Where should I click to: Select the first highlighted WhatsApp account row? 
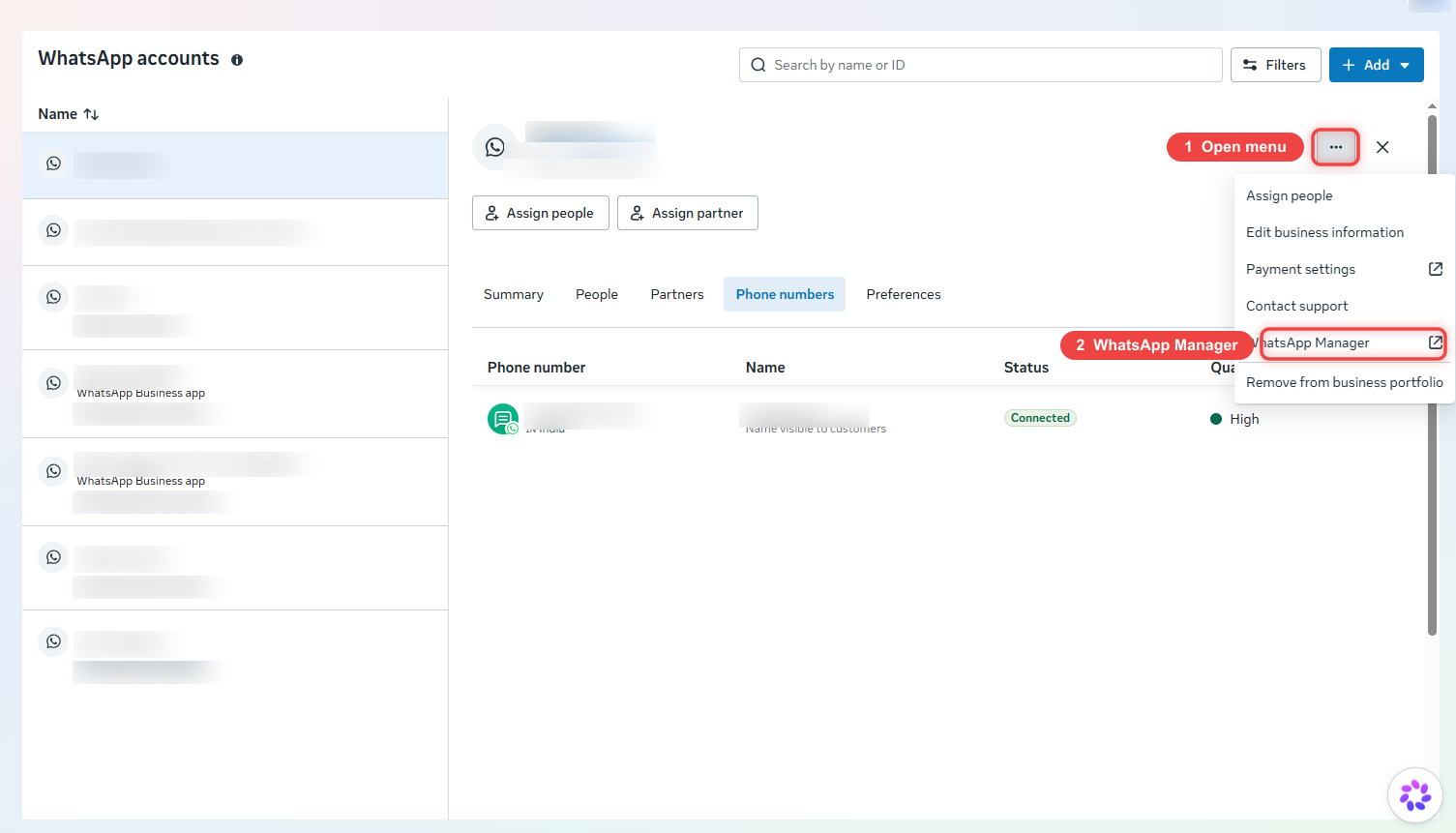pos(235,165)
